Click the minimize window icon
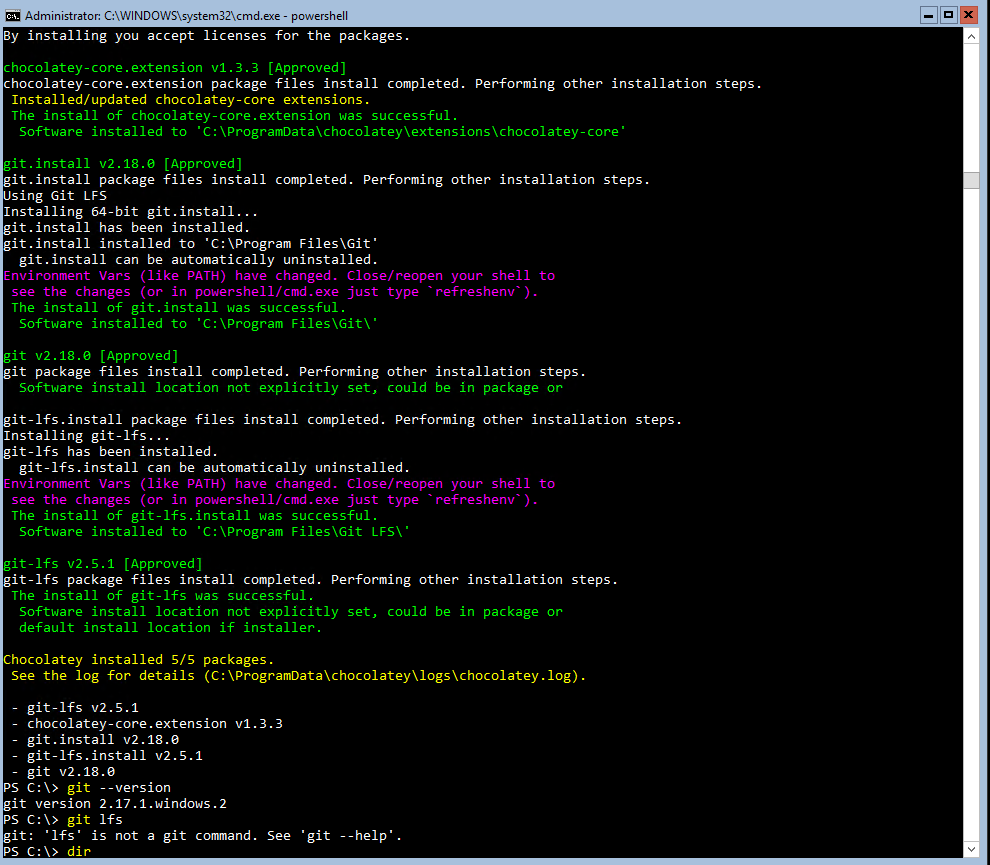 point(927,14)
